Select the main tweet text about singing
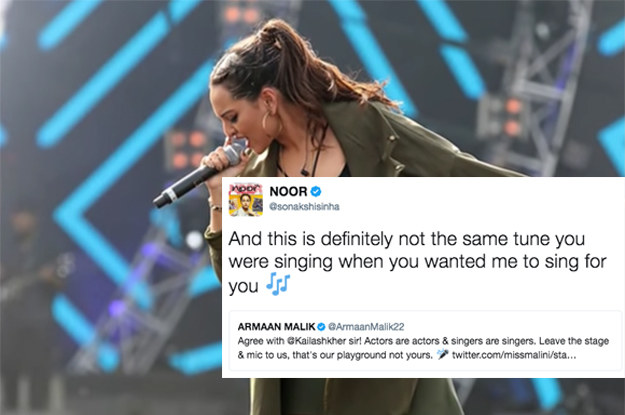This screenshot has height=415, width=625. pos(417,262)
